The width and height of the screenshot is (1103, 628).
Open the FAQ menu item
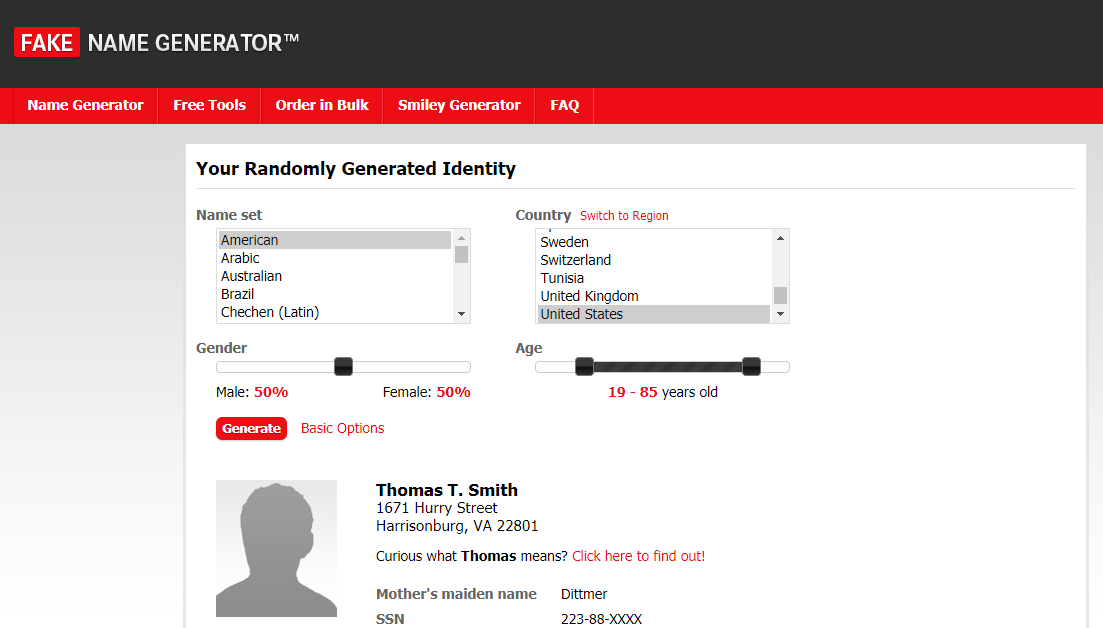[x=564, y=105]
